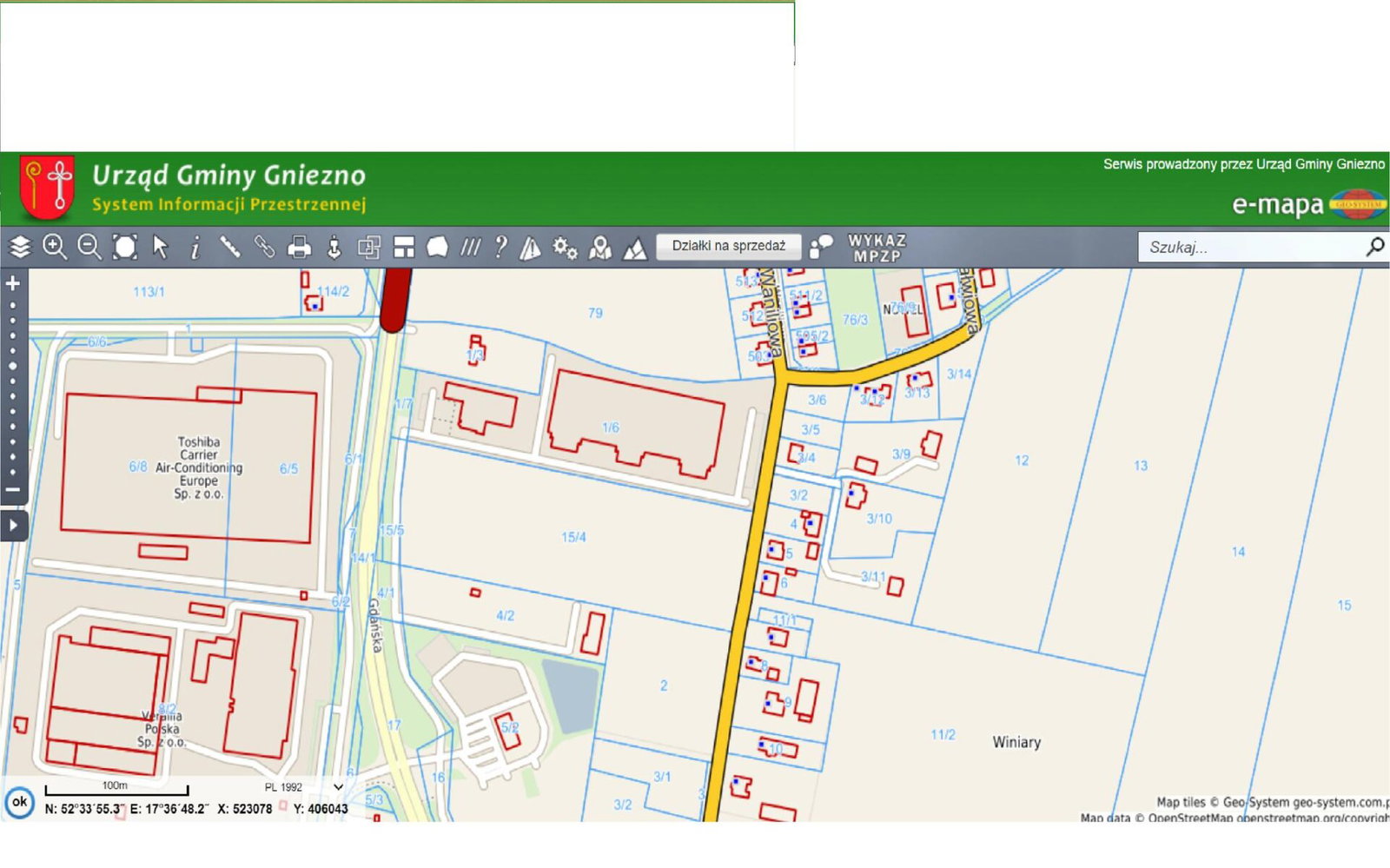The image size is (1390, 868).
Task: Select the distance measuring tool
Action: point(230,248)
